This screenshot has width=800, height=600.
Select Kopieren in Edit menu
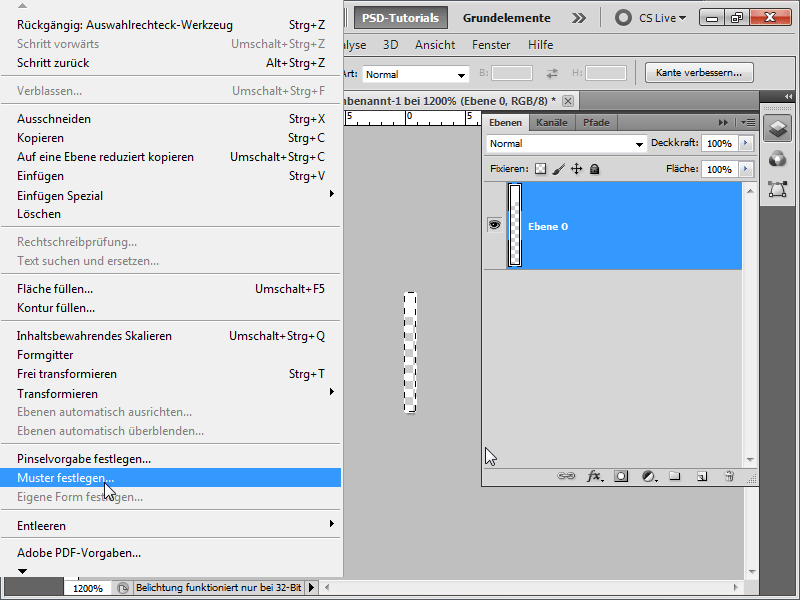click(x=171, y=138)
